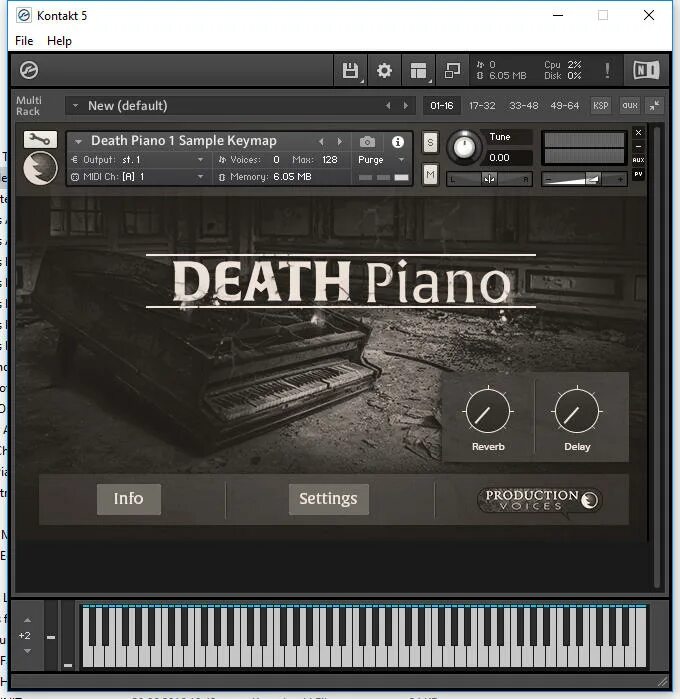Toggle the KSP multi script editor
Screen dimensions: 680x699
click(601, 106)
